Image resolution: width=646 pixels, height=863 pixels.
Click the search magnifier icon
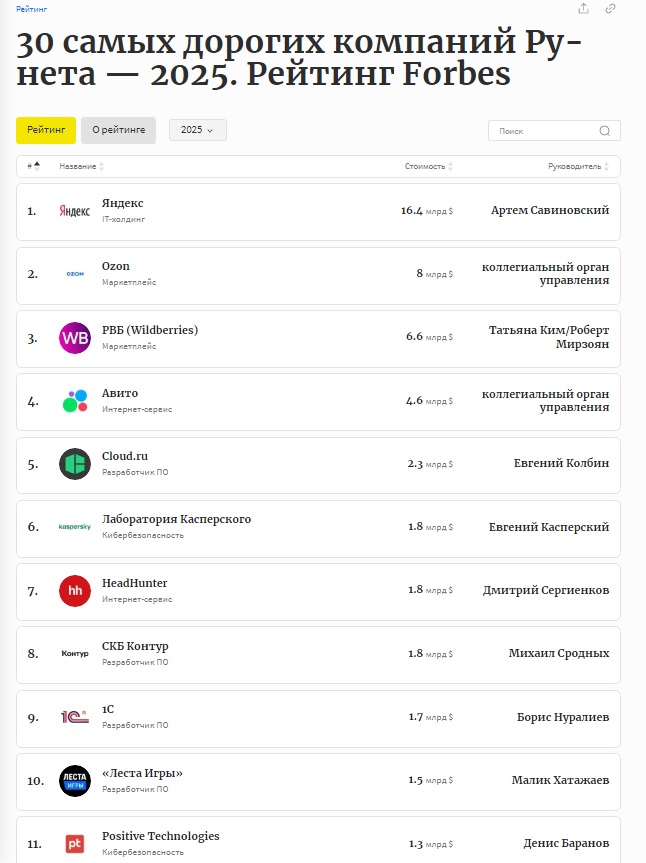coord(605,131)
